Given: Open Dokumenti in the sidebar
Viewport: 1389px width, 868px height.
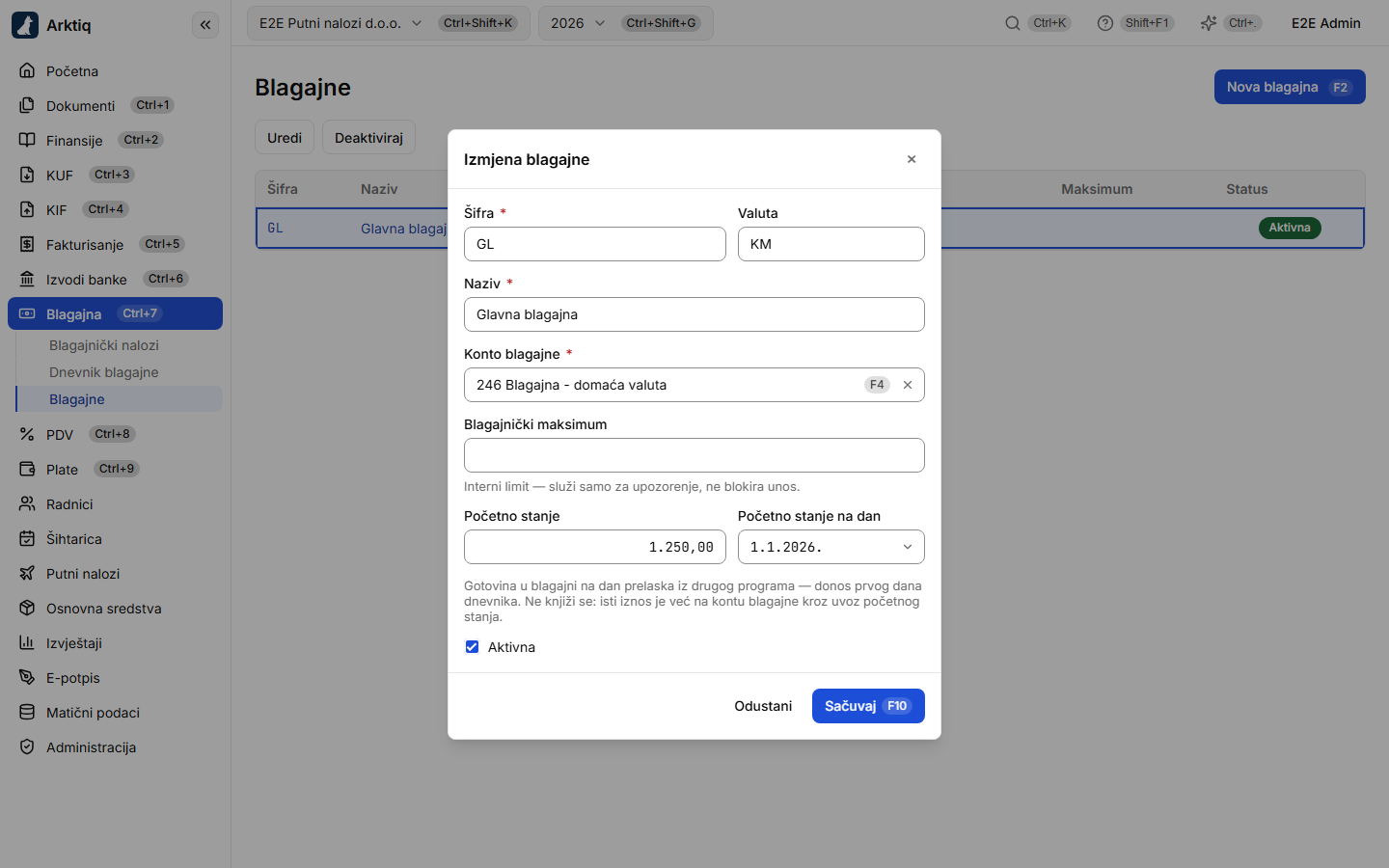Looking at the screenshot, I should [x=115, y=105].
